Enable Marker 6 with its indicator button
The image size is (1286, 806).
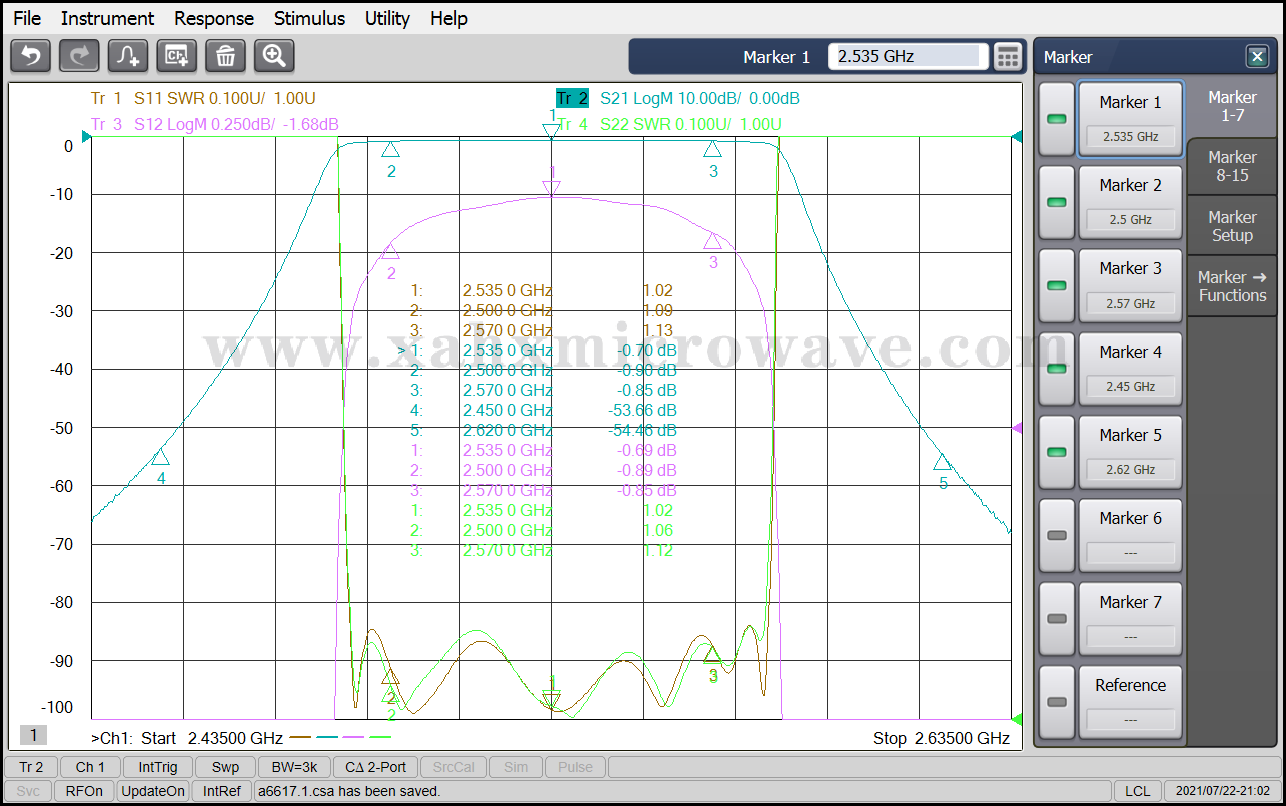pos(1056,535)
